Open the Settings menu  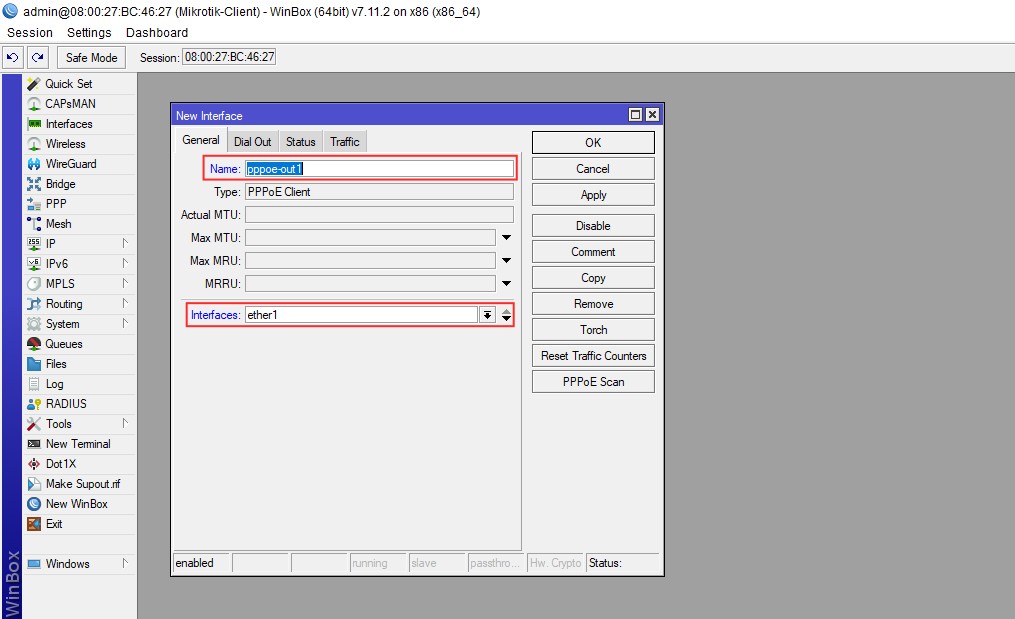[x=89, y=33]
